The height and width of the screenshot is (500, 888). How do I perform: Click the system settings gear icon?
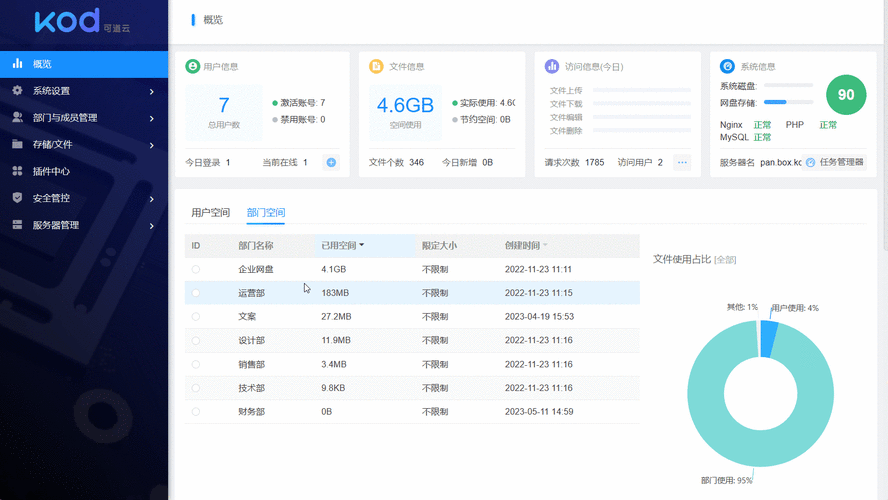(x=18, y=90)
